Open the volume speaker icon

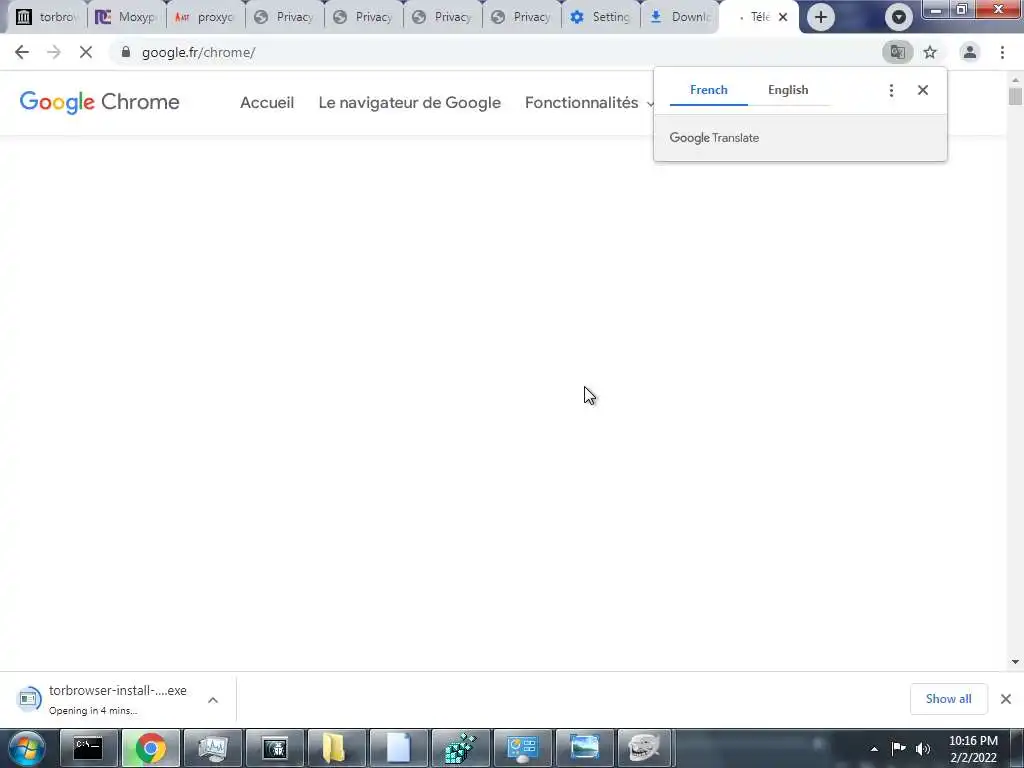(923, 748)
